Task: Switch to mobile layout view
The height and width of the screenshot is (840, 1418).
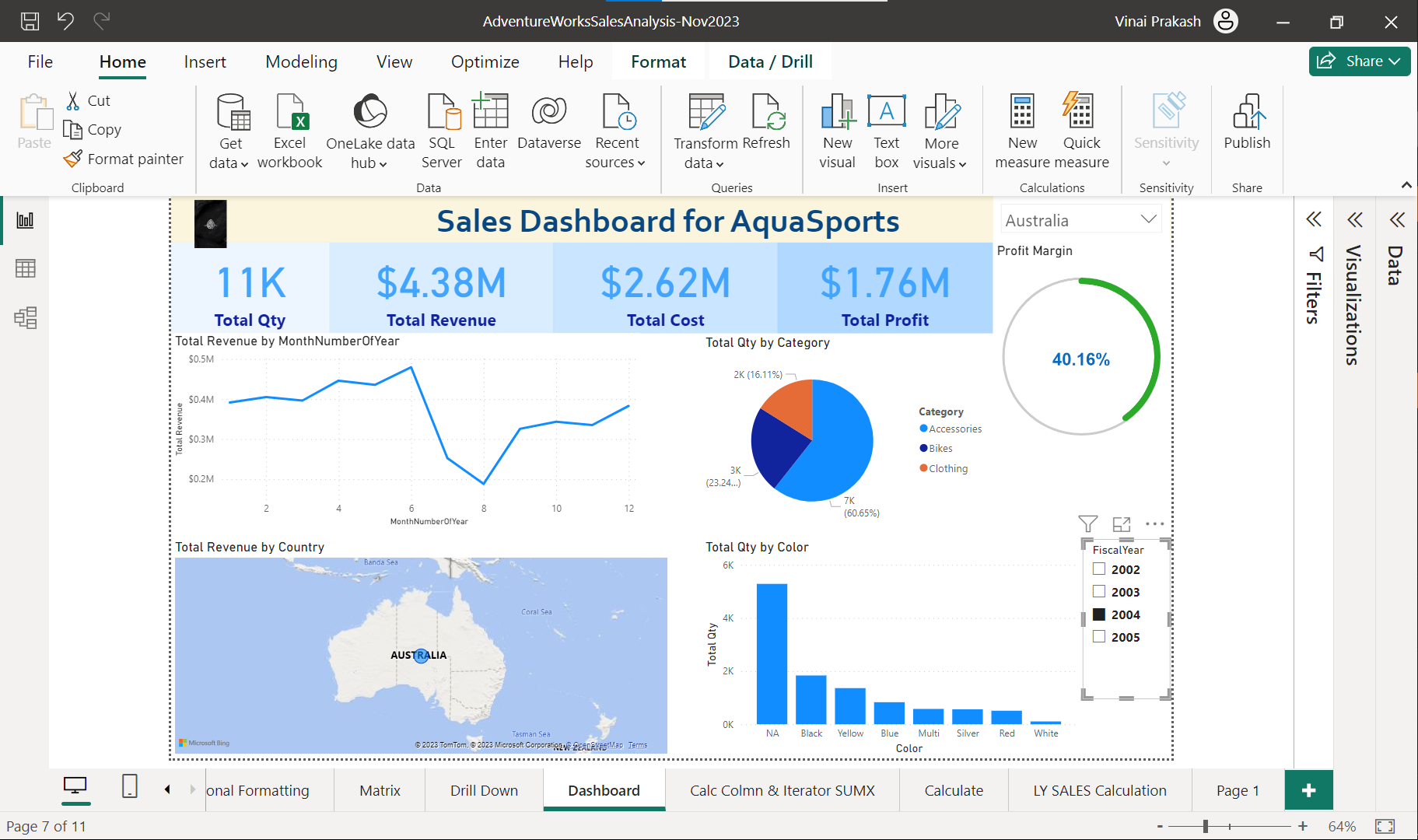Action: [130, 786]
